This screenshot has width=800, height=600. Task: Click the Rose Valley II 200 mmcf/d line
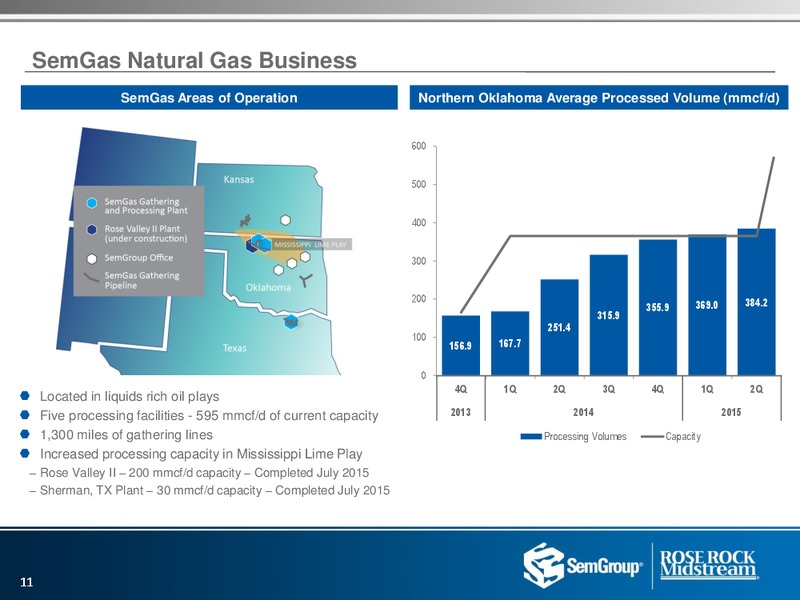click(x=204, y=473)
